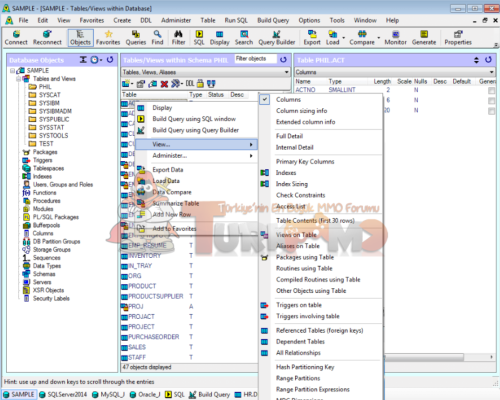The width and height of the screenshot is (500, 400).
Task: Toggle the Objects toolbar button
Action: pos(80,37)
